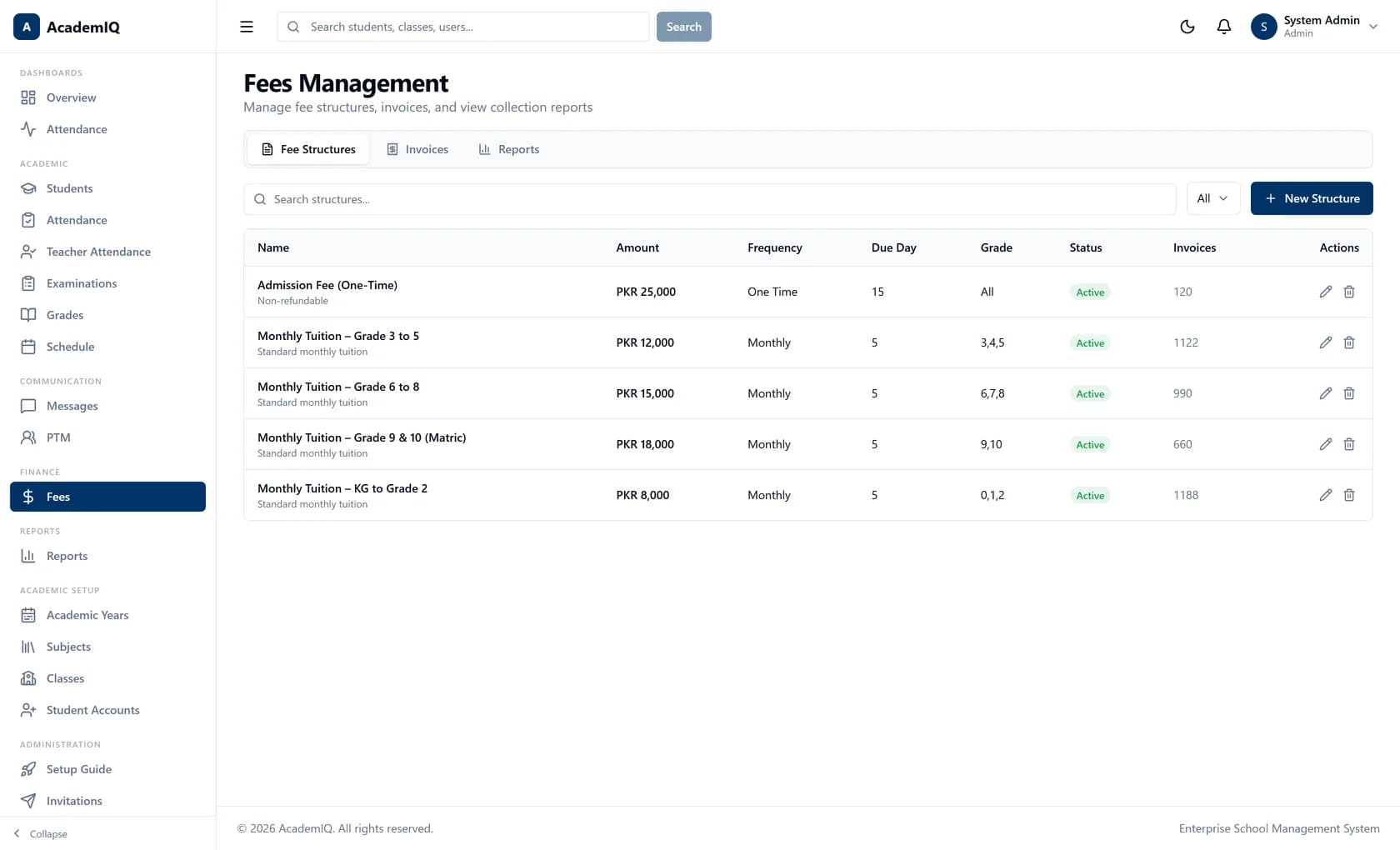Toggle sidebar with hamburger menu icon

click(247, 27)
